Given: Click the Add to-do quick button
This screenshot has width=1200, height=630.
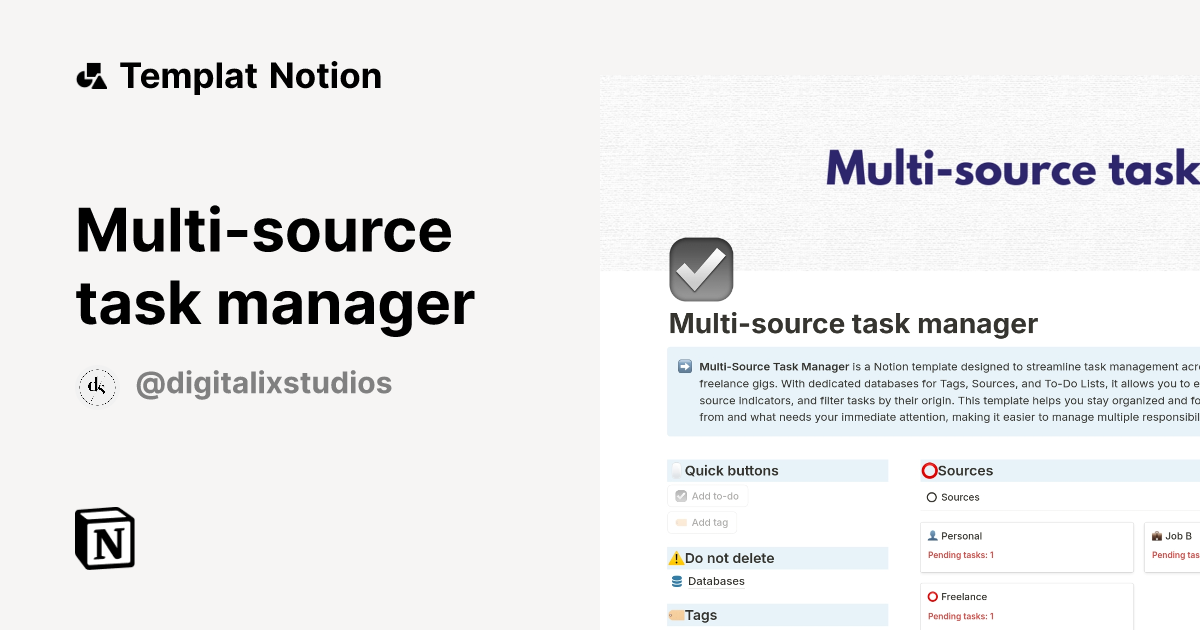Looking at the screenshot, I should click(x=708, y=496).
